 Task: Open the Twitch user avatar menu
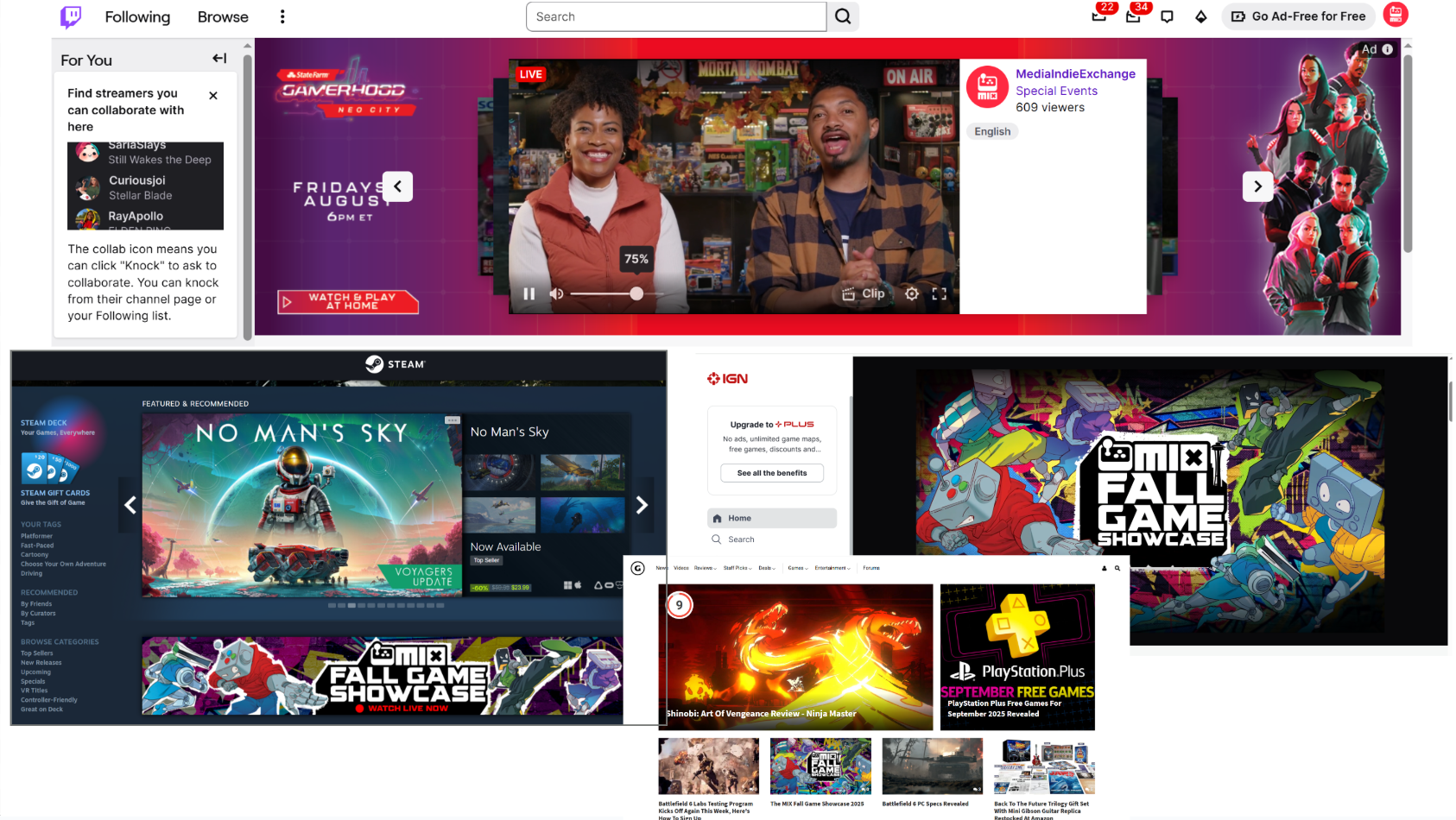[1396, 15]
